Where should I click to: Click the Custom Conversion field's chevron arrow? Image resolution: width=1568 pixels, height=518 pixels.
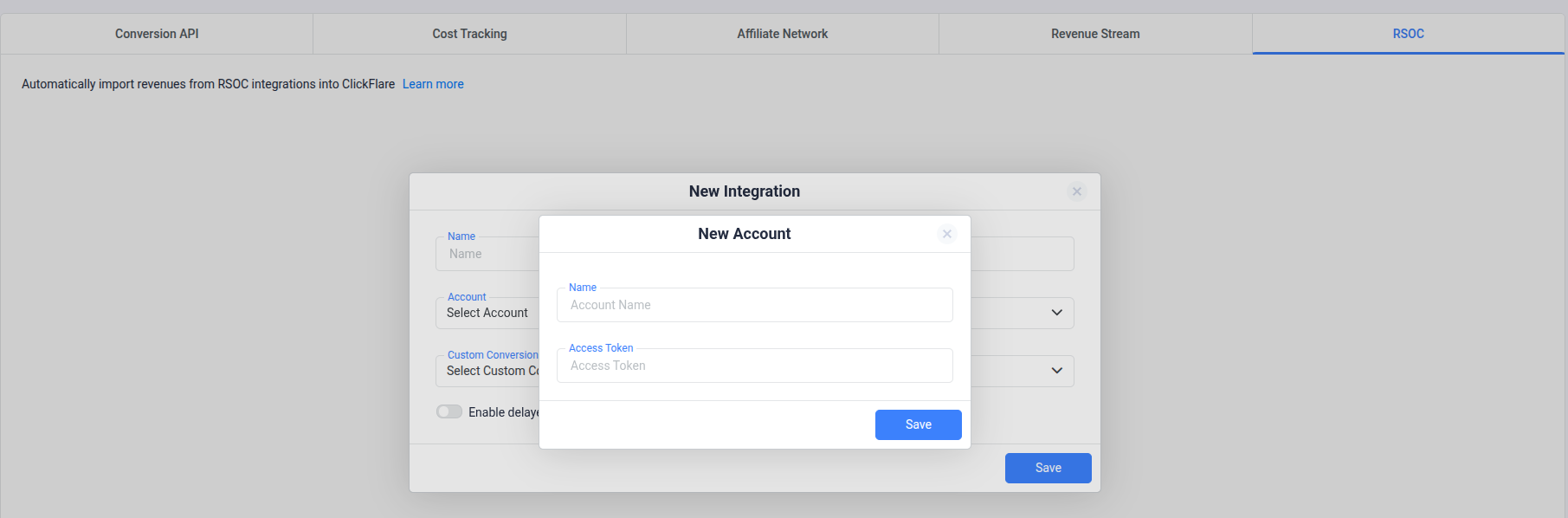[1056, 371]
